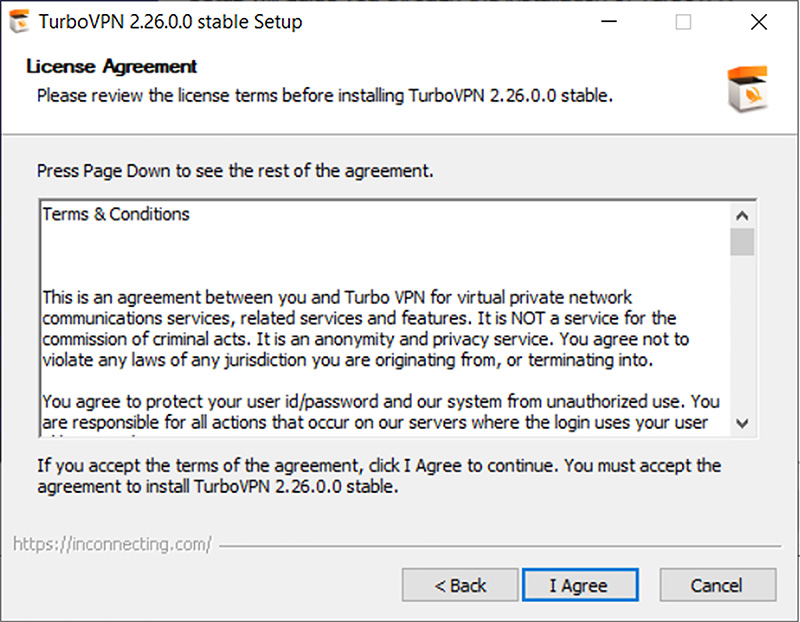Click the Terms & Conditions heading in license box
Screen dimensions: 800x622
click(116, 214)
